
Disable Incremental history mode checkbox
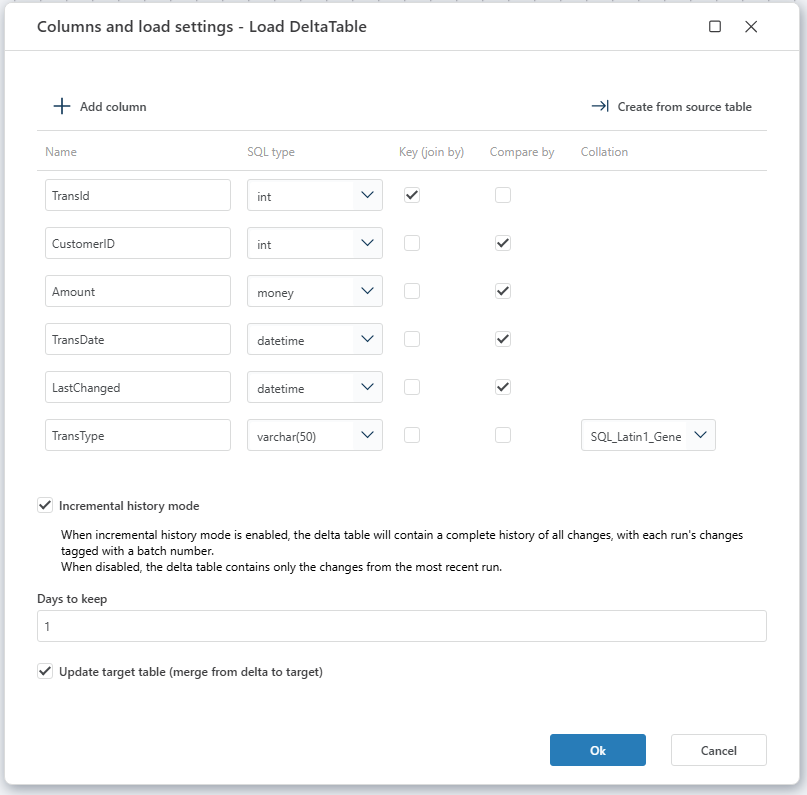click(45, 505)
